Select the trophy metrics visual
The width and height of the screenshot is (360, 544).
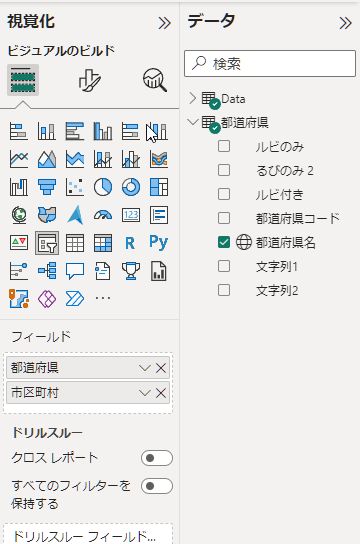click(130, 271)
